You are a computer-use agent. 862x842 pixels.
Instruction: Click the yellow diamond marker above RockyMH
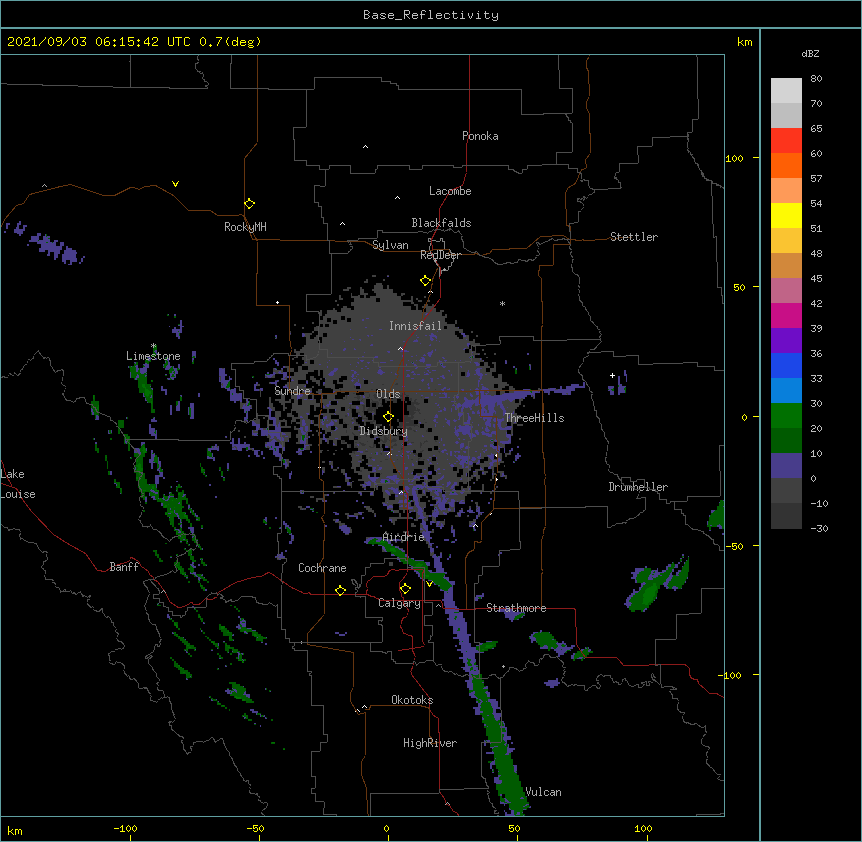[x=249, y=204]
